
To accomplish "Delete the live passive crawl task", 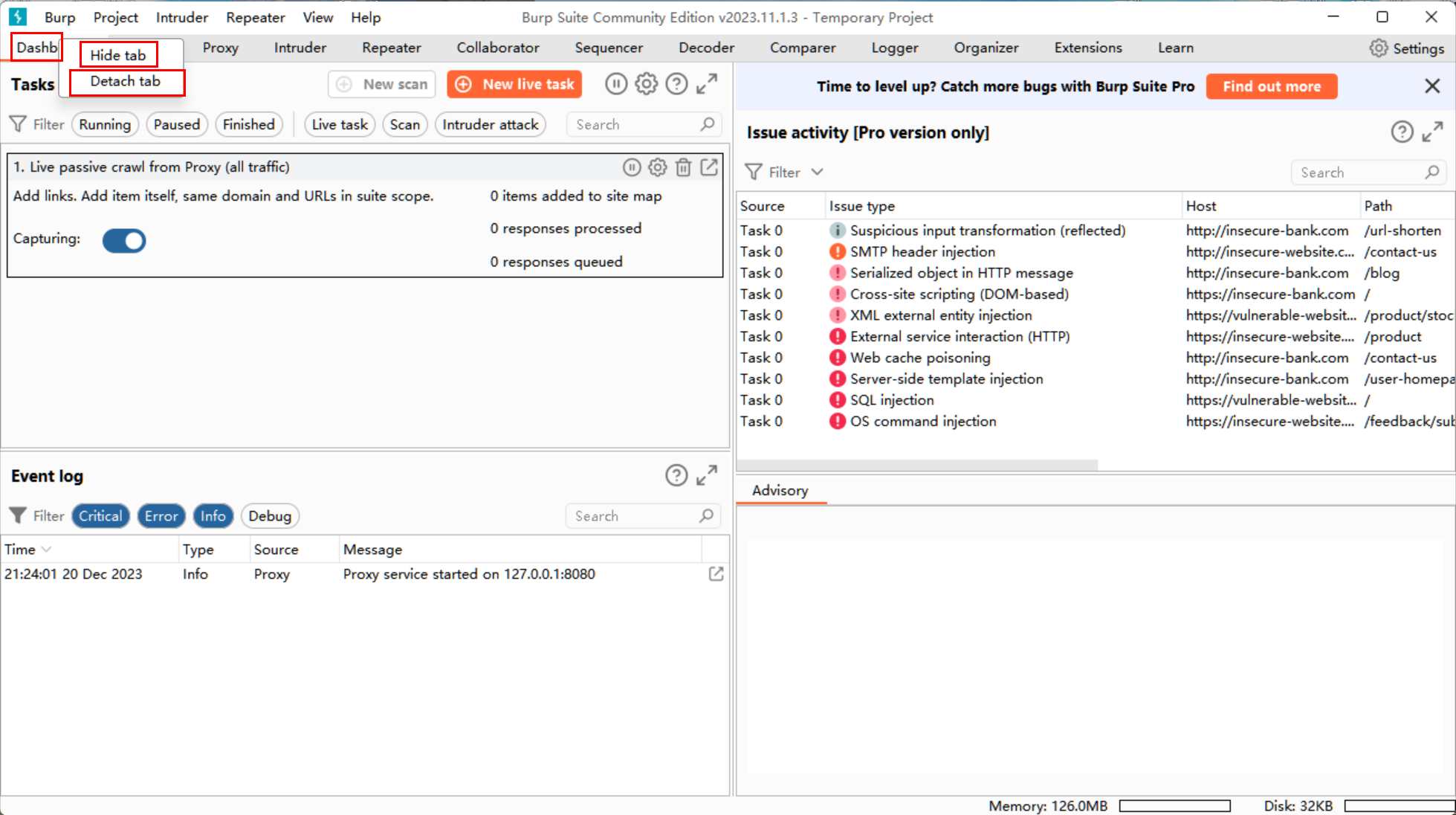I will pyautogui.click(x=683, y=167).
